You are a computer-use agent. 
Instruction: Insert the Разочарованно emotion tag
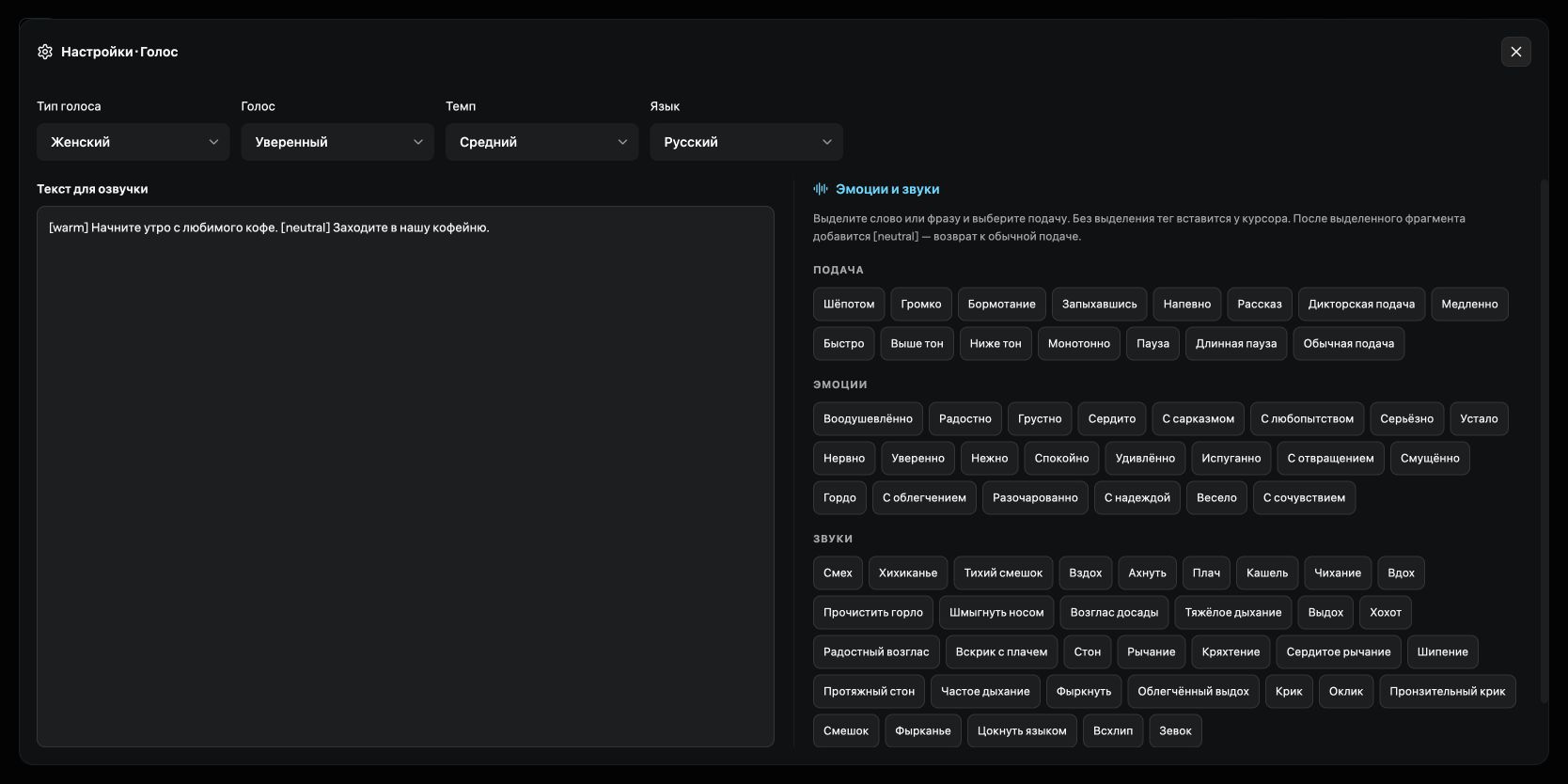click(x=1035, y=497)
